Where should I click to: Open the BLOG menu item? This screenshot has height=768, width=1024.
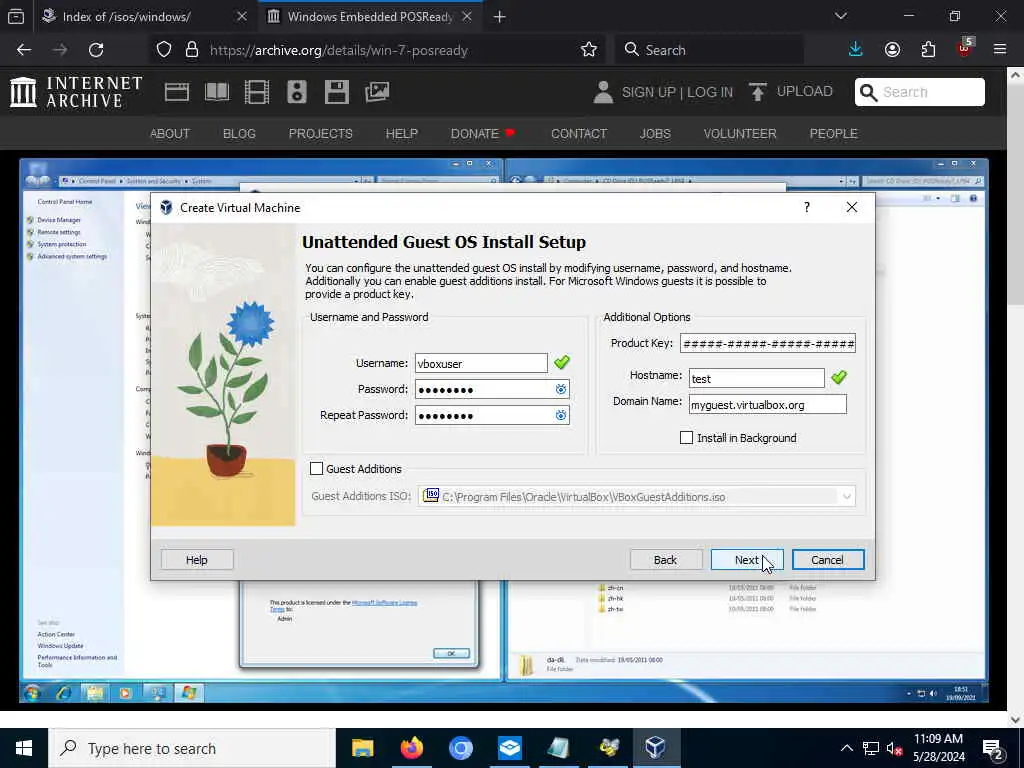pos(239,134)
